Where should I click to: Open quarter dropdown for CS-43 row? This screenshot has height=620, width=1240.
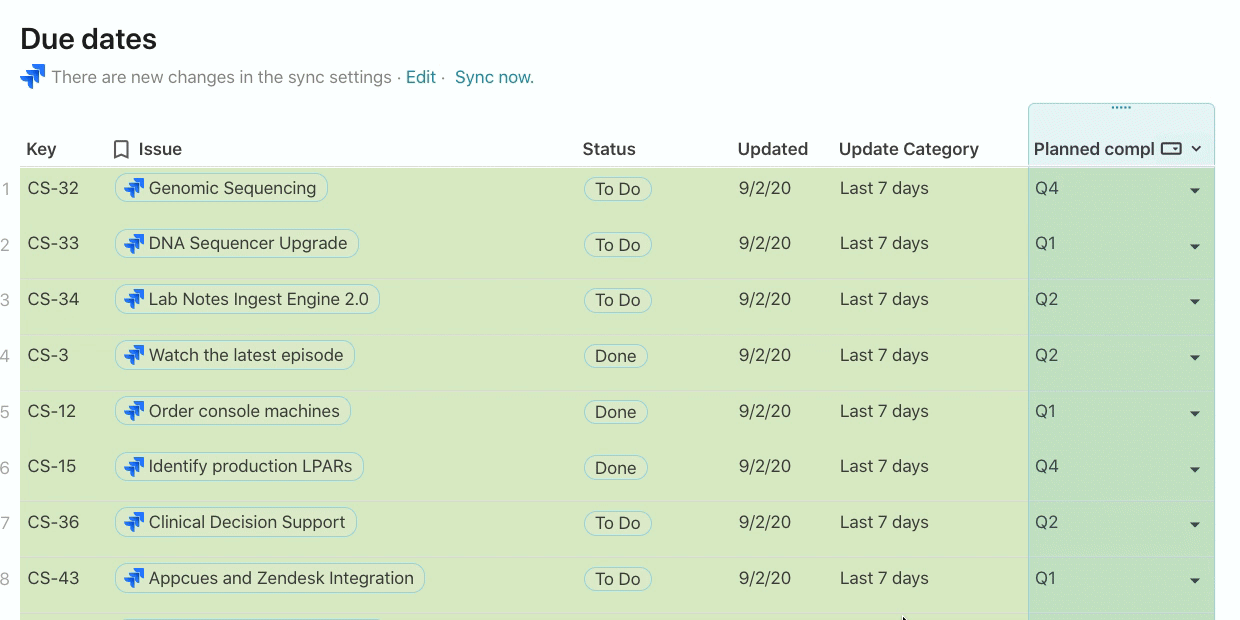pos(1195,580)
